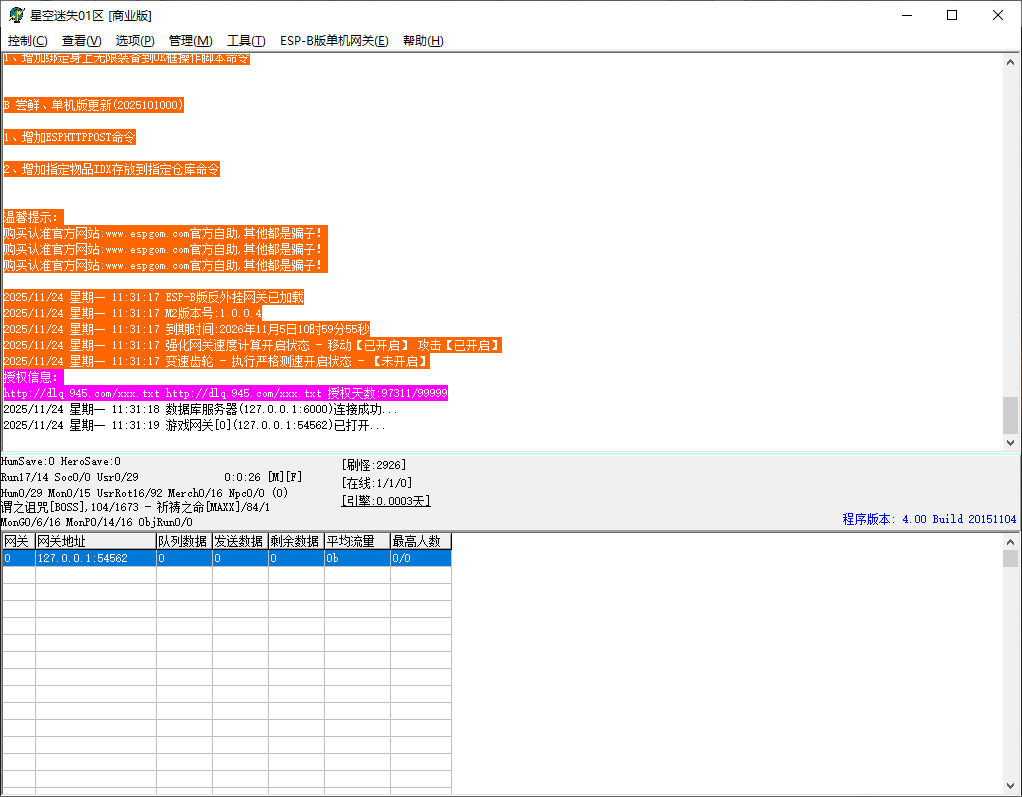
Task: Click the log panel scrollbar thumb
Action: [x=1010, y=415]
